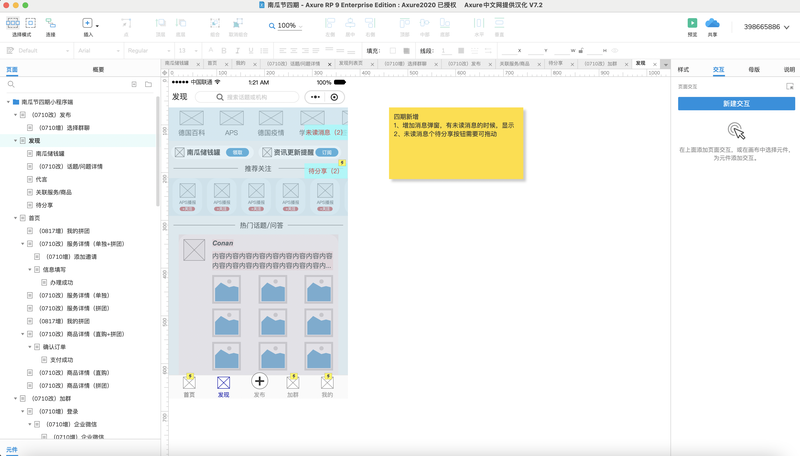Click the 发布 plus button in mockup

pos(259,381)
